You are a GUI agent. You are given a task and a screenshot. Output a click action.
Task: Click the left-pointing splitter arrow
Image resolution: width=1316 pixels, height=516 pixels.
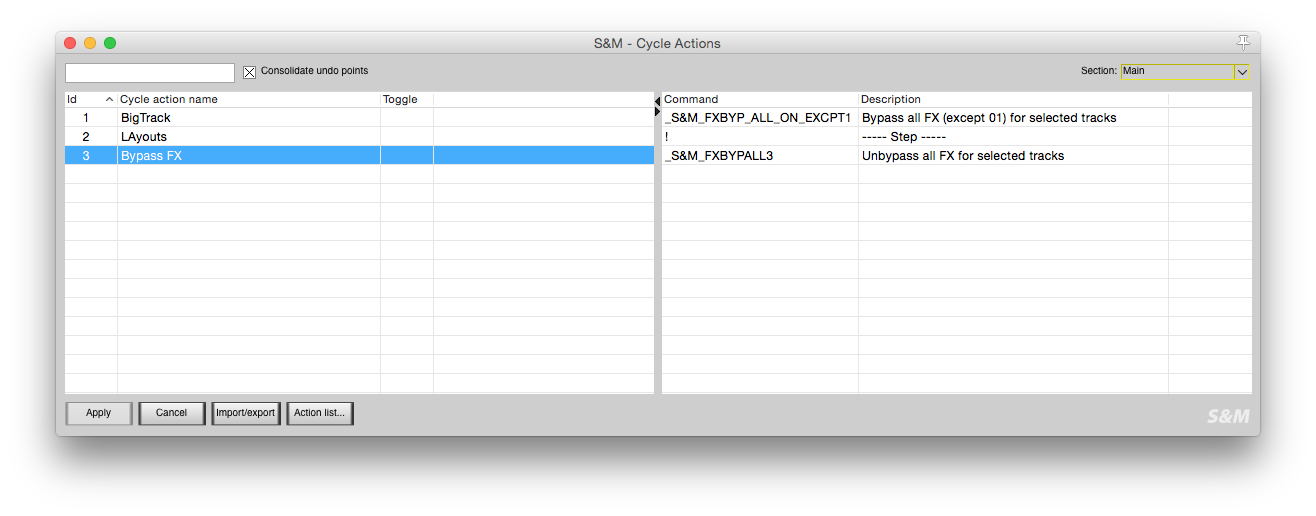(x=658, y=101)
